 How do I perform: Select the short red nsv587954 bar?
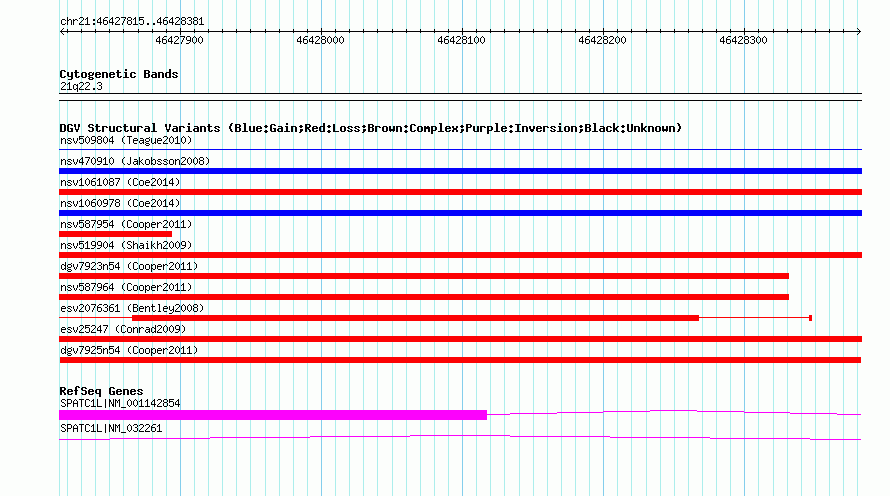[115, 234]
